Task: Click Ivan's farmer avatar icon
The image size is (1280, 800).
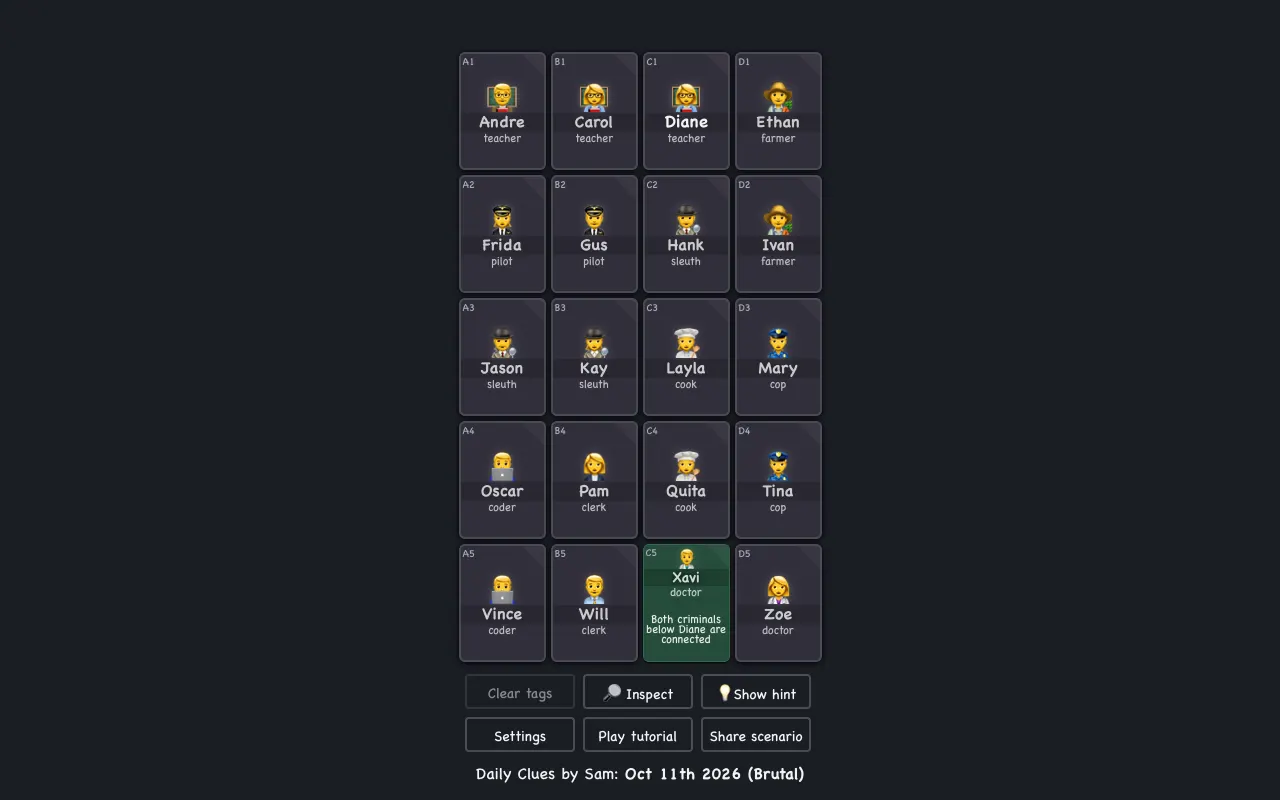Action: click(x=778, y=220)
